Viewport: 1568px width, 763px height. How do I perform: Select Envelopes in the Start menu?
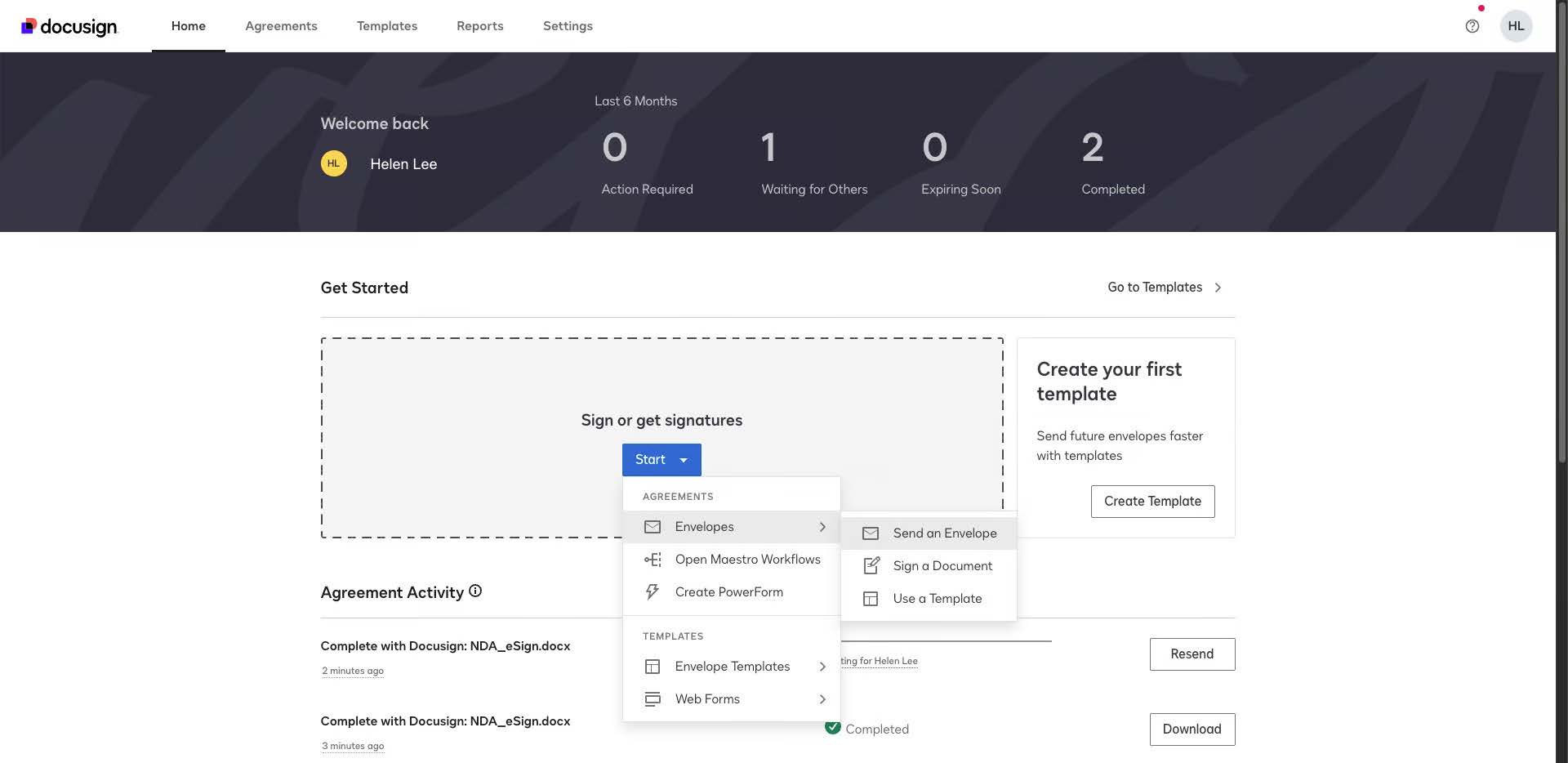[732, 527]
